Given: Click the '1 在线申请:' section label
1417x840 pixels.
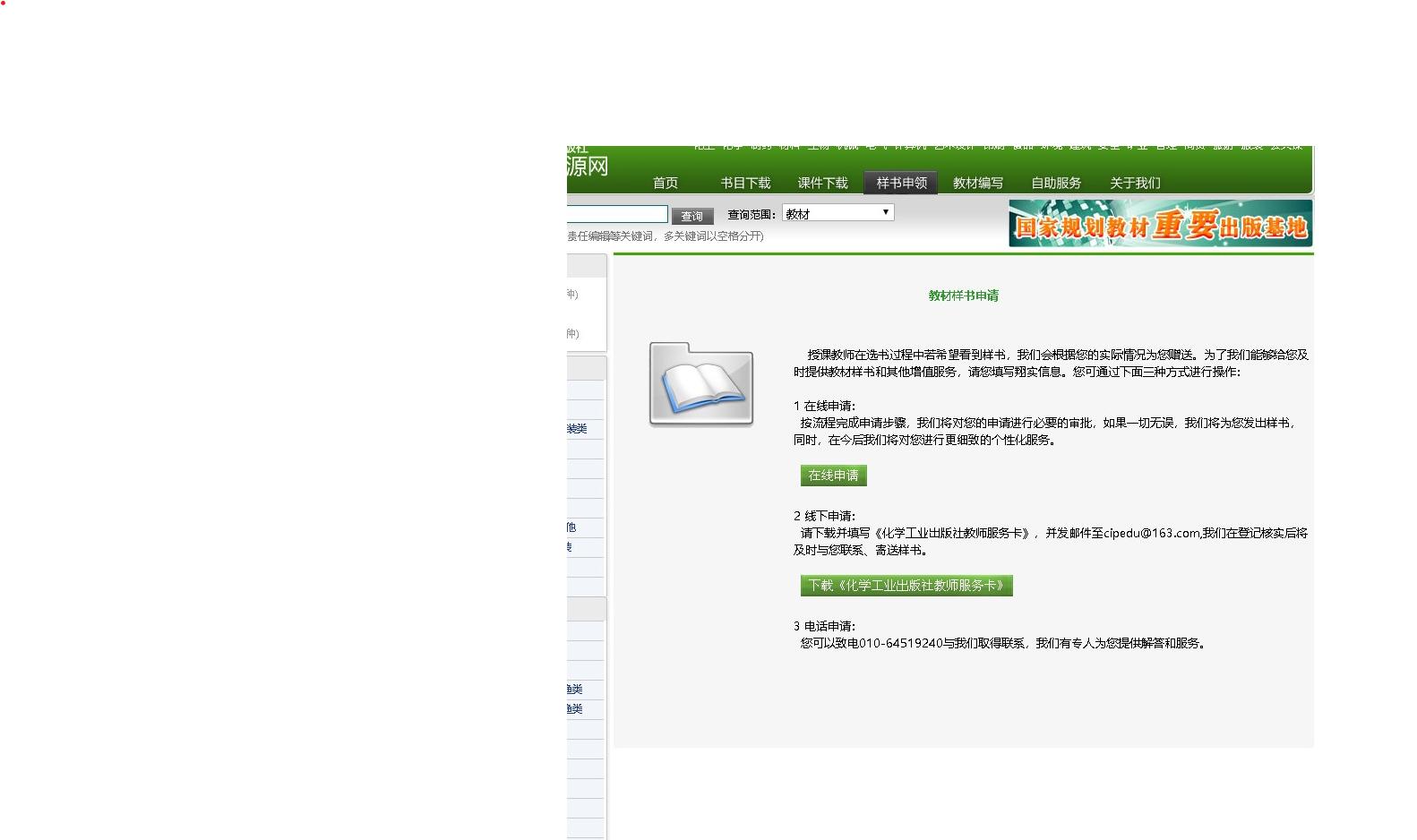Looking at the screenshot, I should click(824, 406).
